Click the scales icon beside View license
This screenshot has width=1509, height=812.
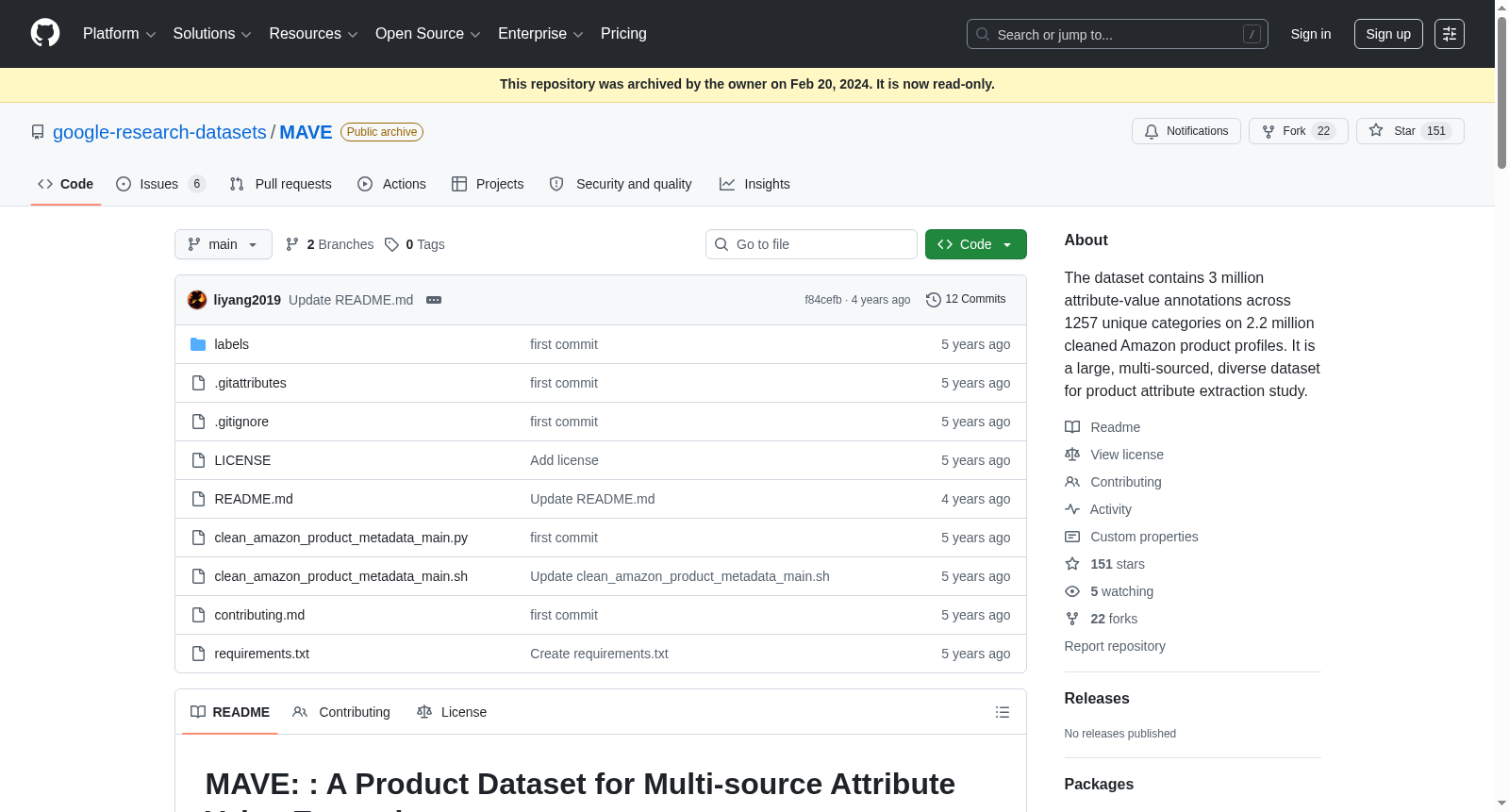tap(1072, 455)
